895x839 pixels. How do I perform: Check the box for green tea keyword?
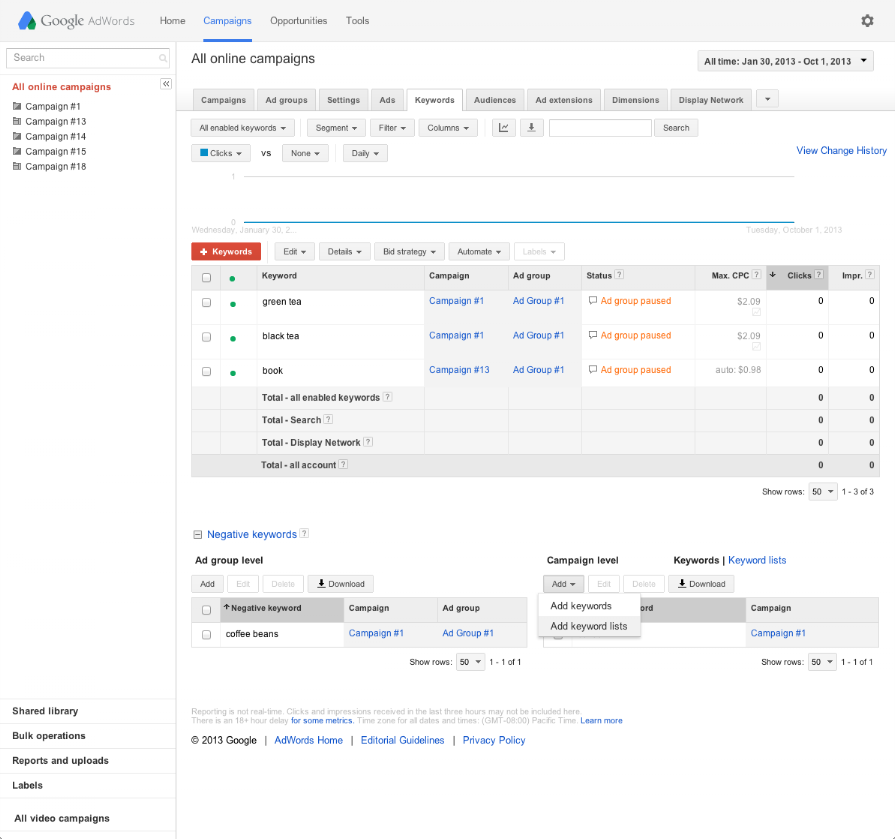(207, 302)
